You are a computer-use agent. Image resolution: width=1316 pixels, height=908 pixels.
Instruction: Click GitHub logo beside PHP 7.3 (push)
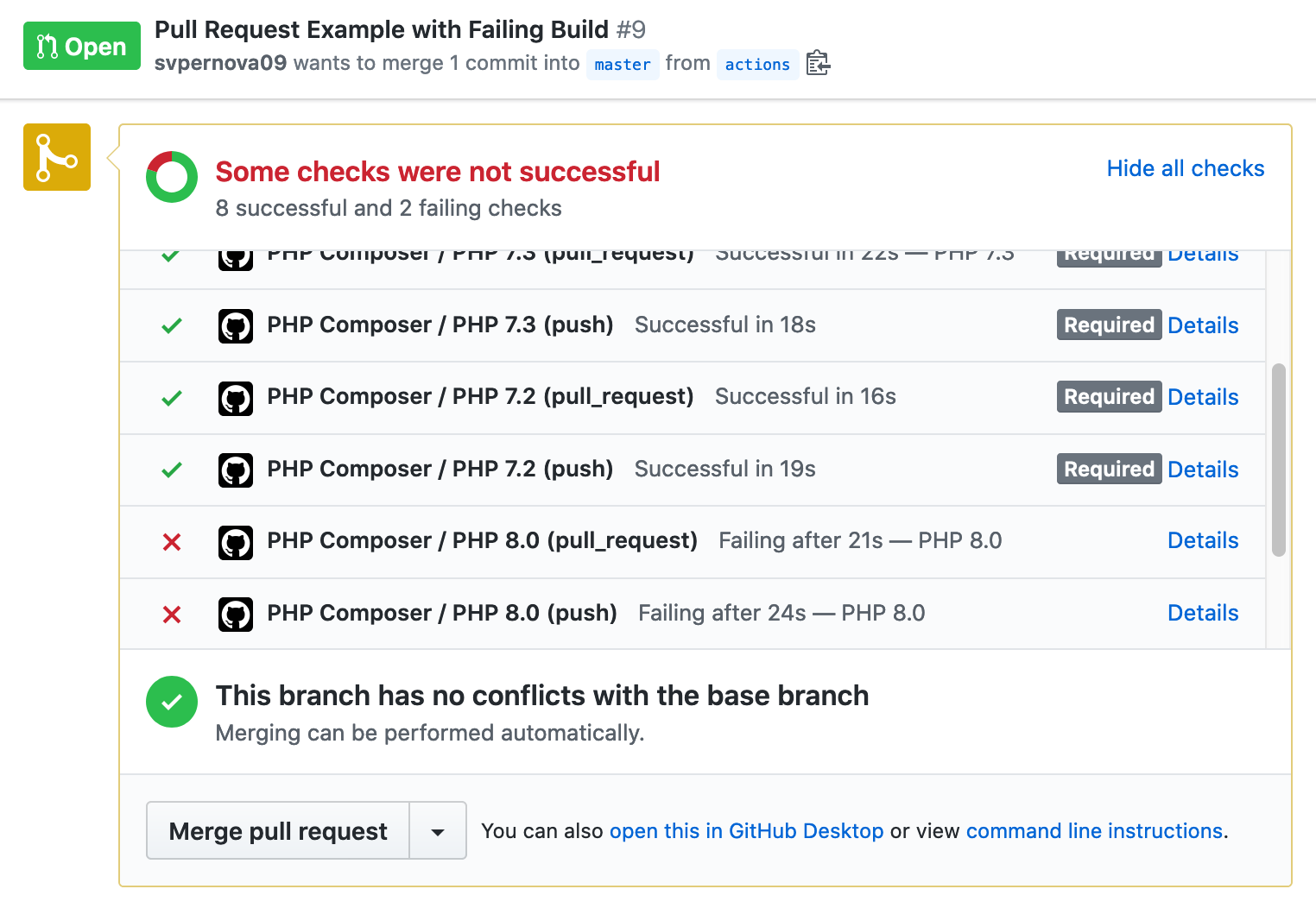click(x=236, y=326)
